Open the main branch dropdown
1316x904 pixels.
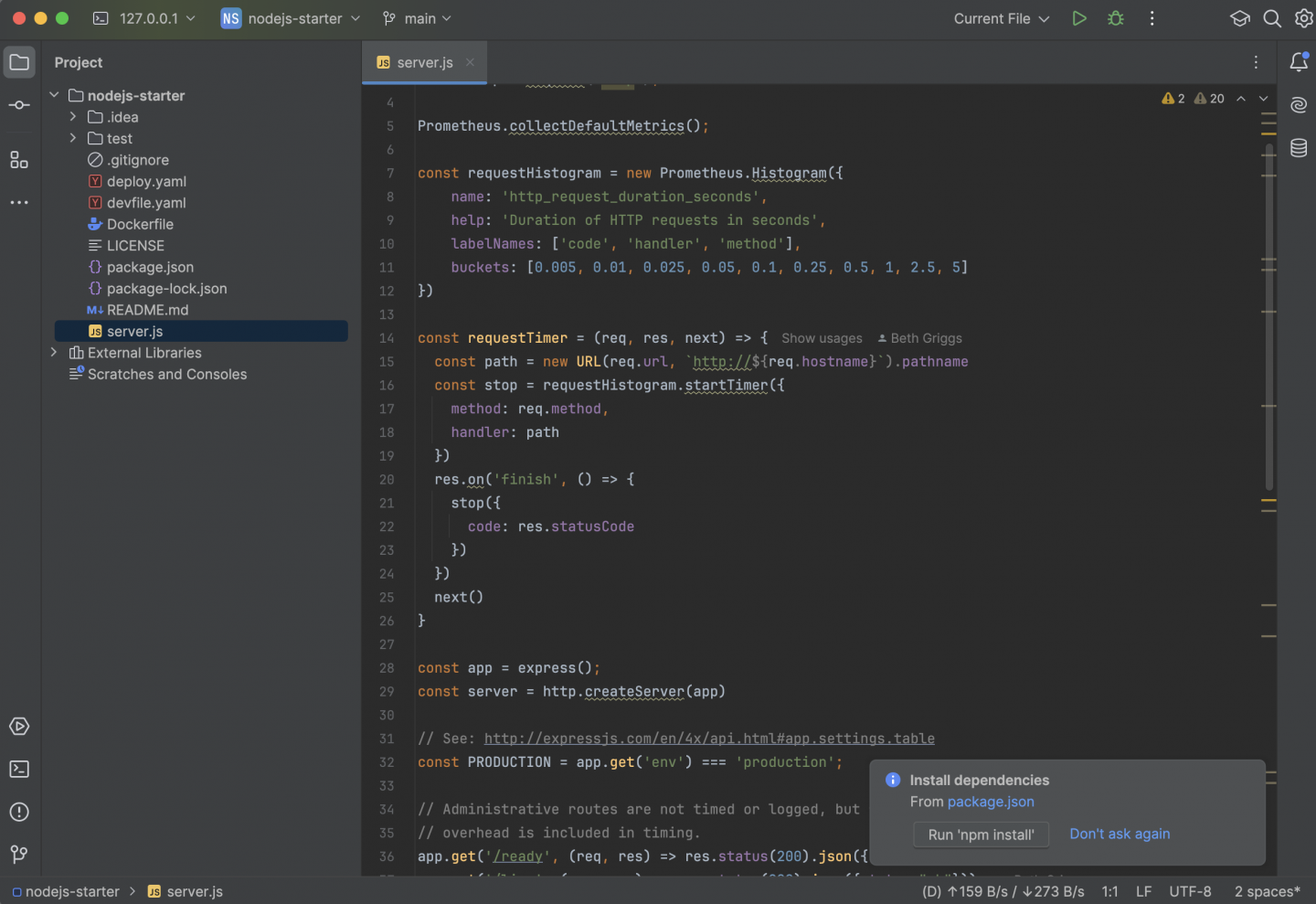pos(418,18)
